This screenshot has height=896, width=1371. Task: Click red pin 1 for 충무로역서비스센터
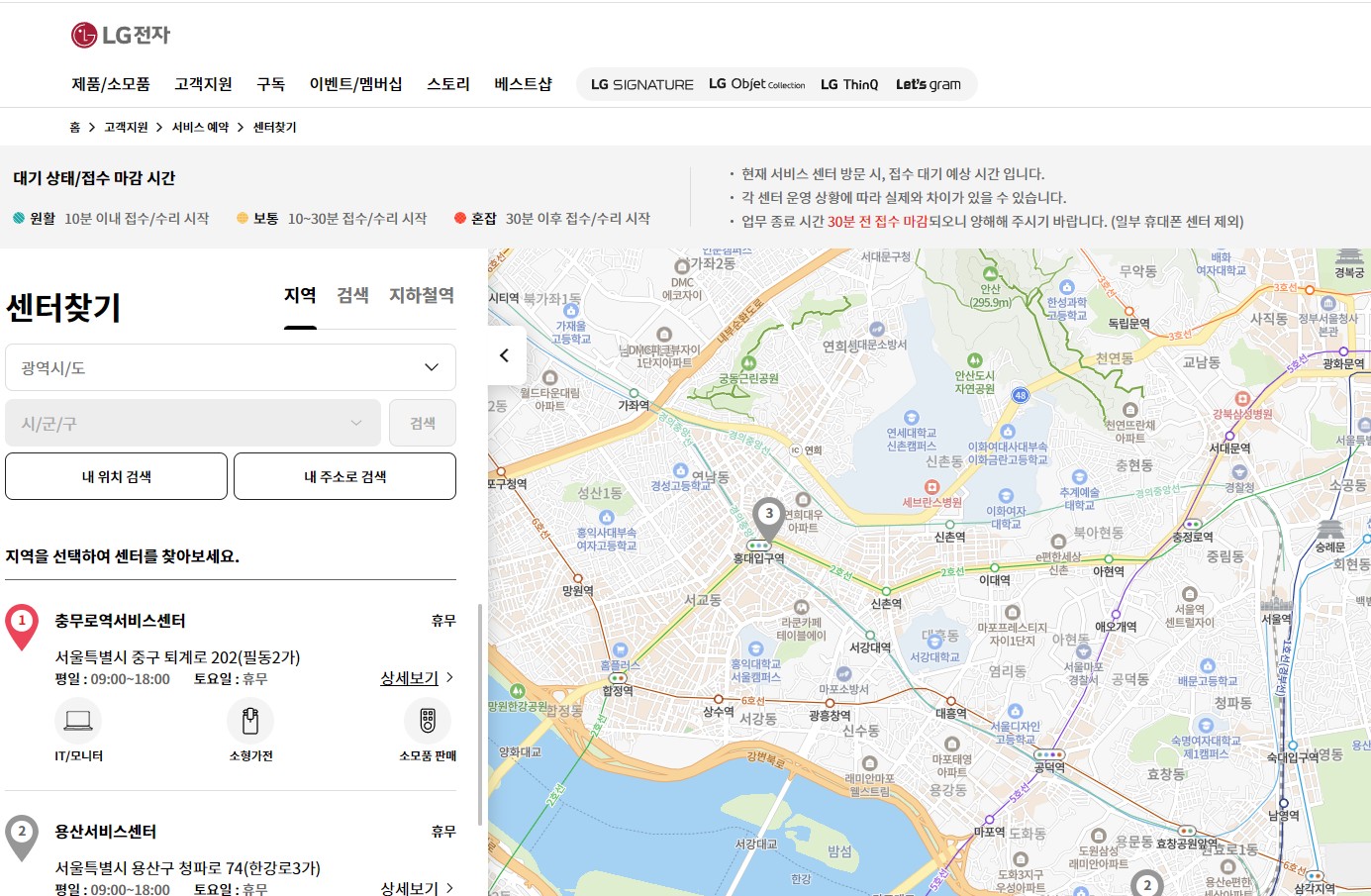tap(22, 626)
